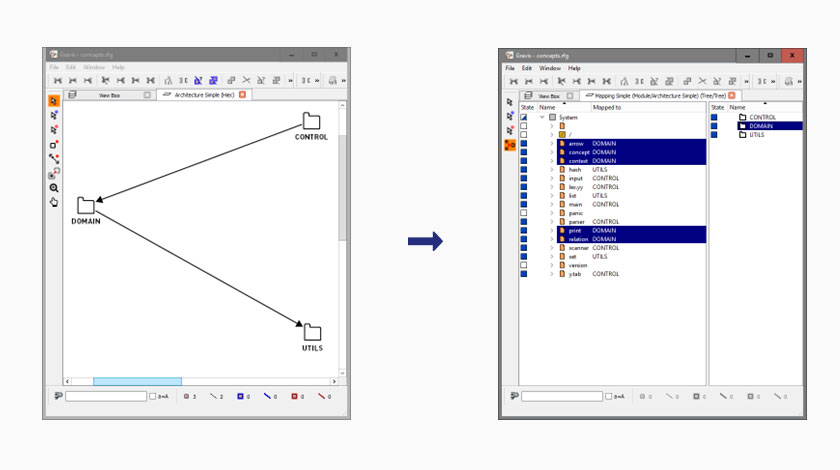Screen dimensions: 840x470
Task: Click the horizontal scrollbar in diagram view
Action: pos(137,381)
